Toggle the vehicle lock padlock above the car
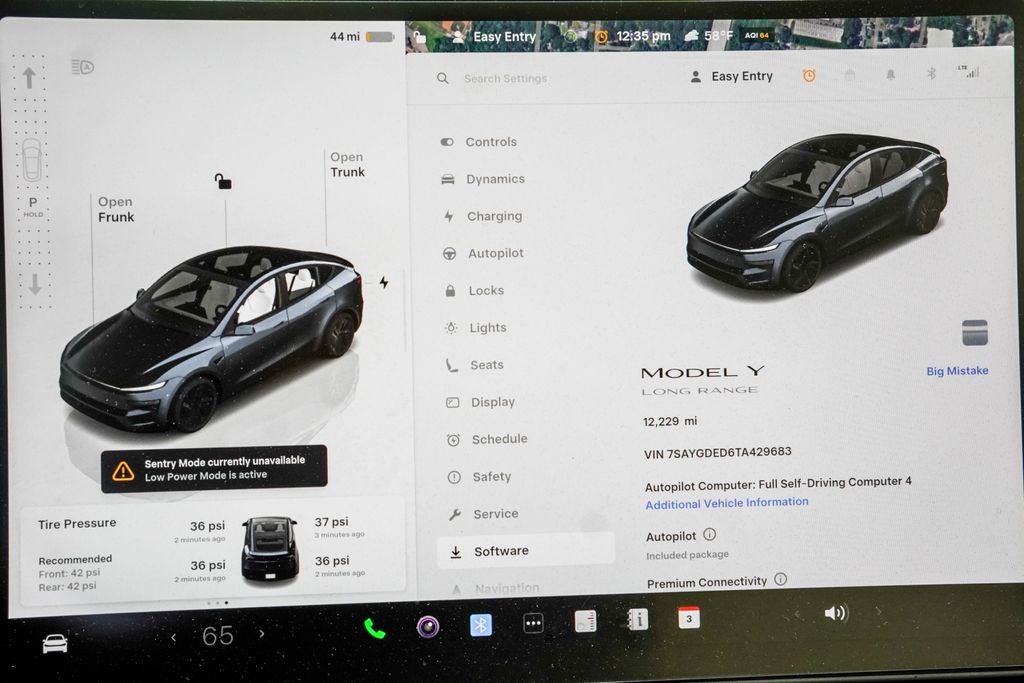 coord(222,182)
